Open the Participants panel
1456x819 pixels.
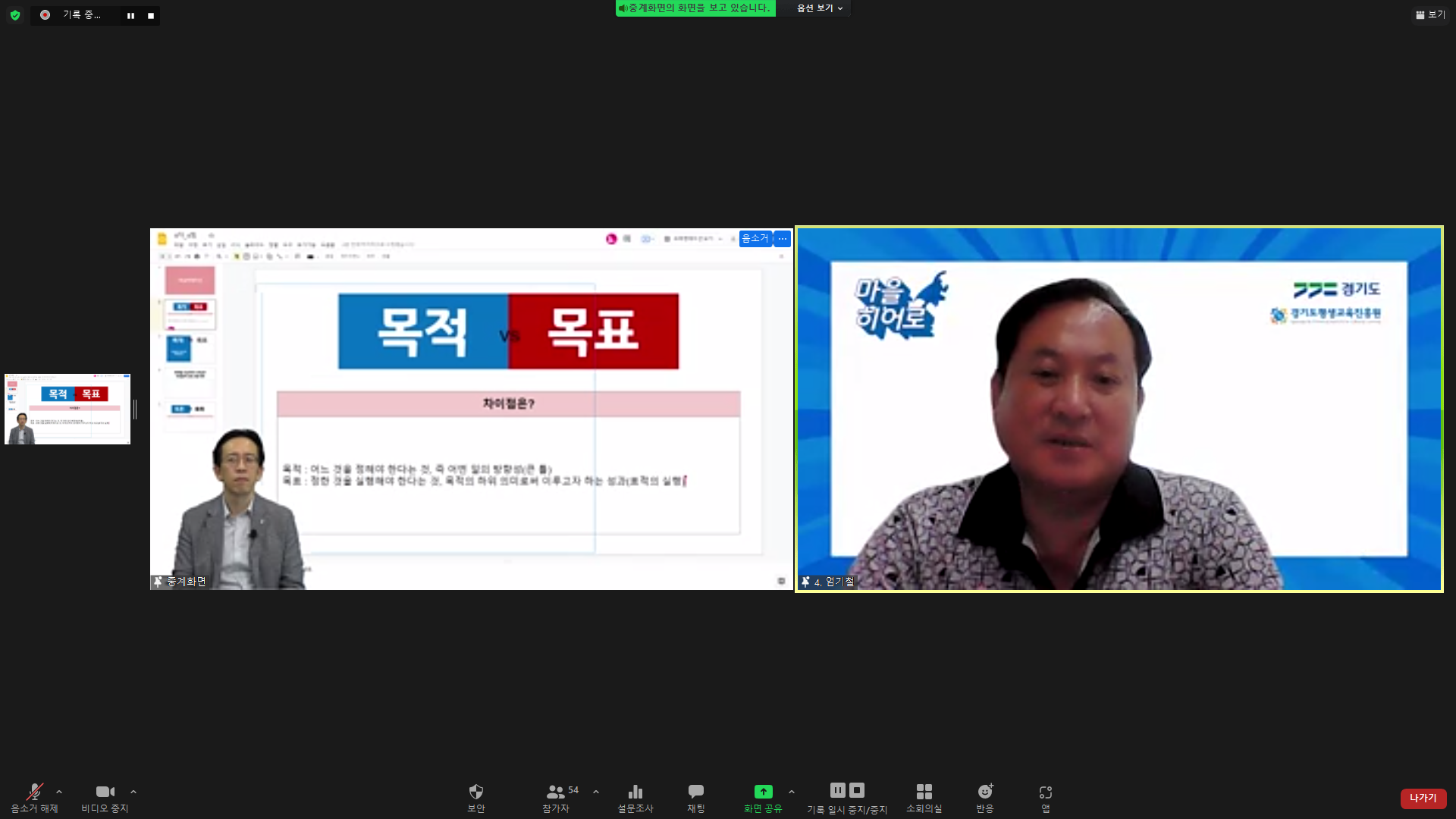[556, 792]
